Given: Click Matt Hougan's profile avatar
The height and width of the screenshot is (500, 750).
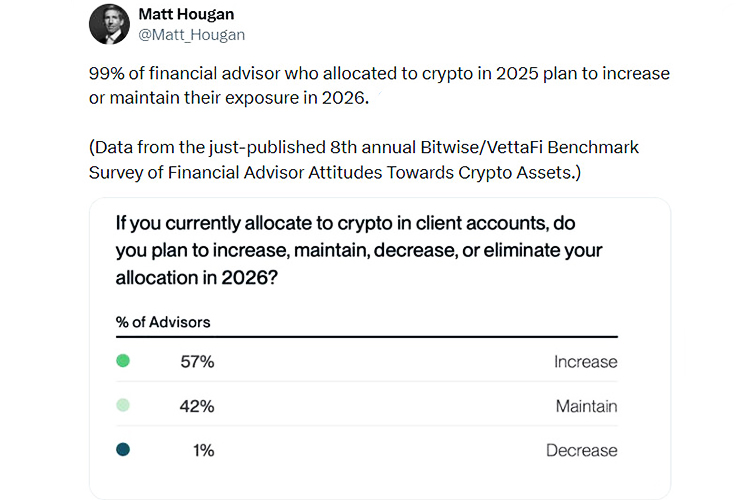Looking at the screenshot, I should pos(110,24).
